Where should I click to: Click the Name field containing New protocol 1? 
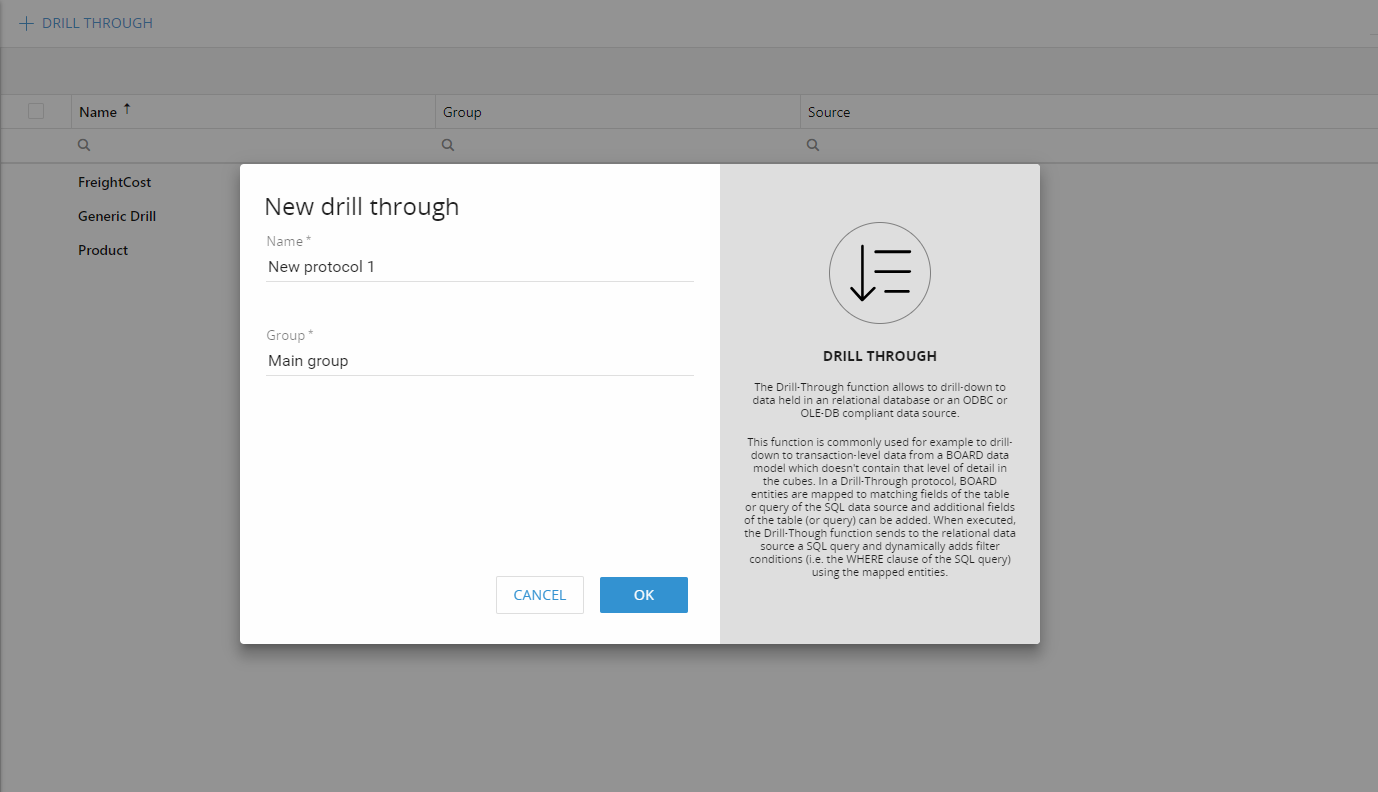pyautogui.click(x=479, y=267)
